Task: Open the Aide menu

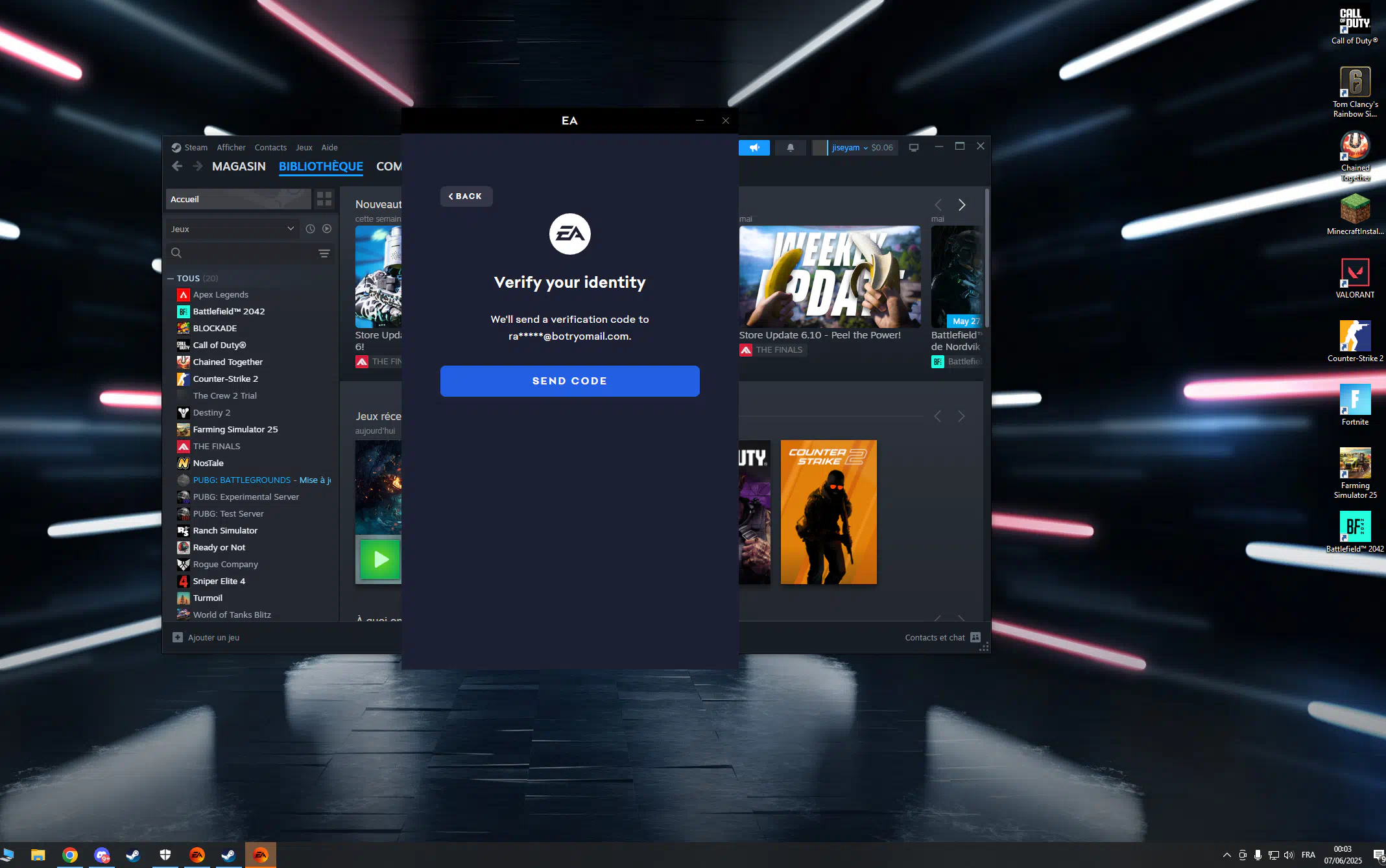Action: point(329,147)
